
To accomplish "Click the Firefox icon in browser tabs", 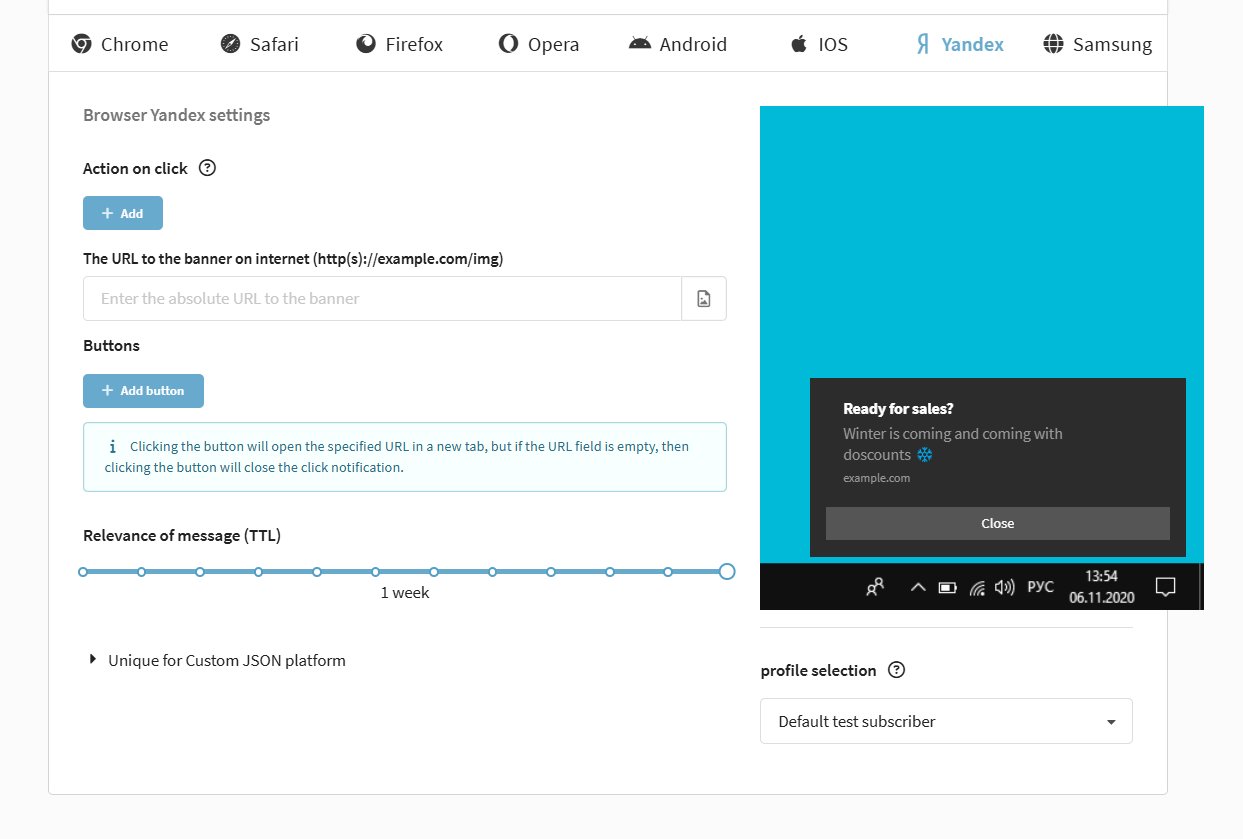I will click(x=366, y=44).
